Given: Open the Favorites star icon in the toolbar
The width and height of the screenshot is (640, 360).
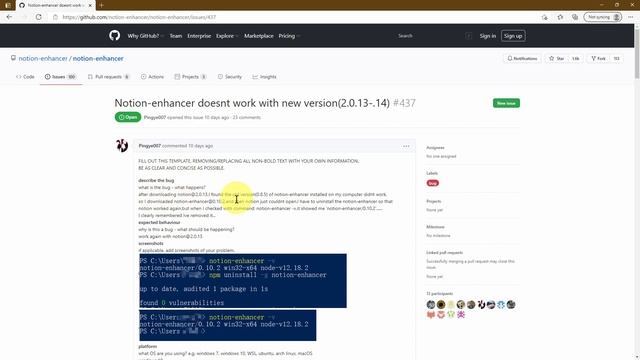Looking at the screenshot, I should [560, 17].
